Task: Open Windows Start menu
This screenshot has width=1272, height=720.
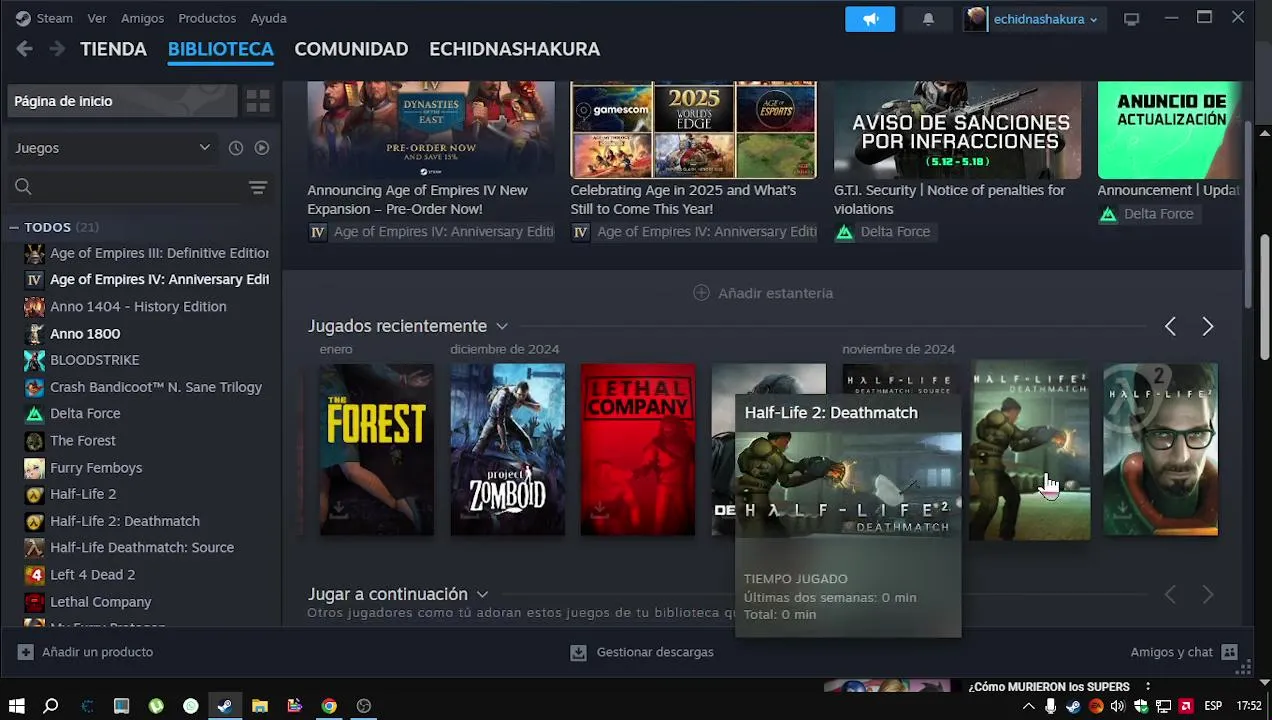Action: [x=16, y=706]
